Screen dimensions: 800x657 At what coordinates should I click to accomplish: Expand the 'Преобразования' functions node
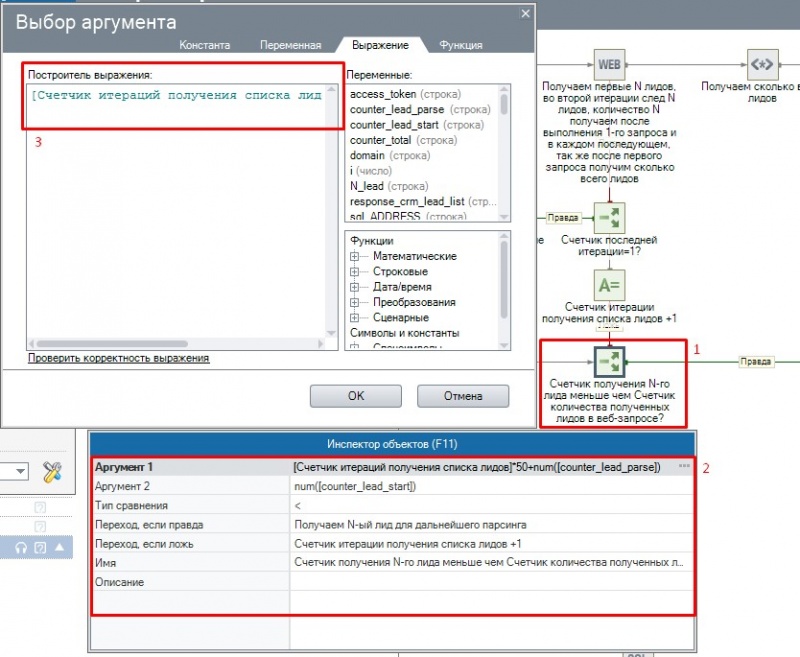(x=355, y=302)
